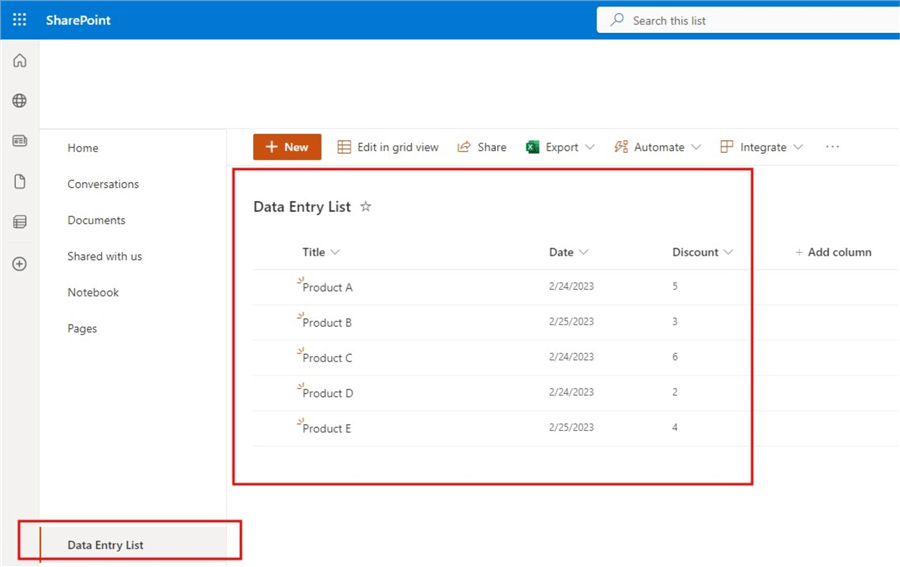Open Notebook in site navigation

coord(93,293)
